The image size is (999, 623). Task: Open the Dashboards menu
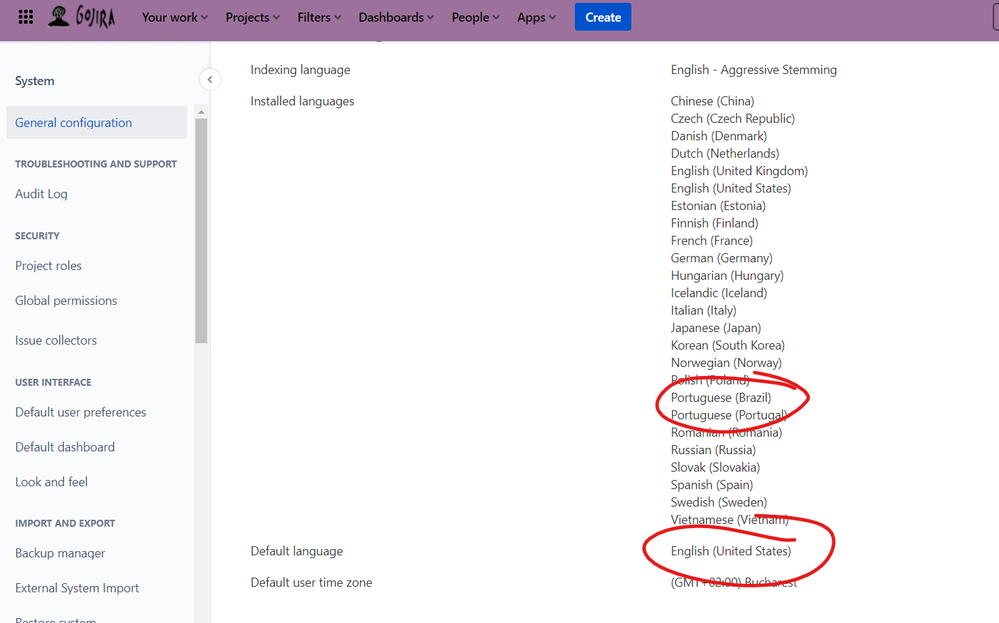point(395,17)
